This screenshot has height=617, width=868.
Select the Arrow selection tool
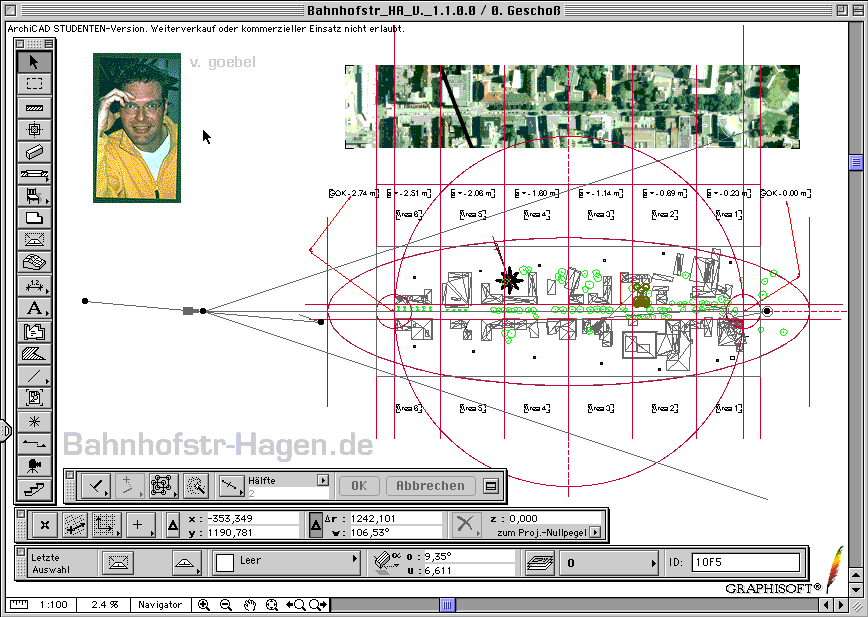tap(35, 62)
